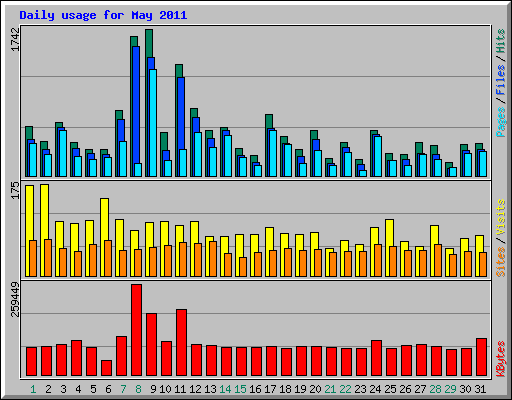This screenshot has width=512, height=400.
Task: Select the red KBytes bar for day 9
Action: (x=151, y=345)
